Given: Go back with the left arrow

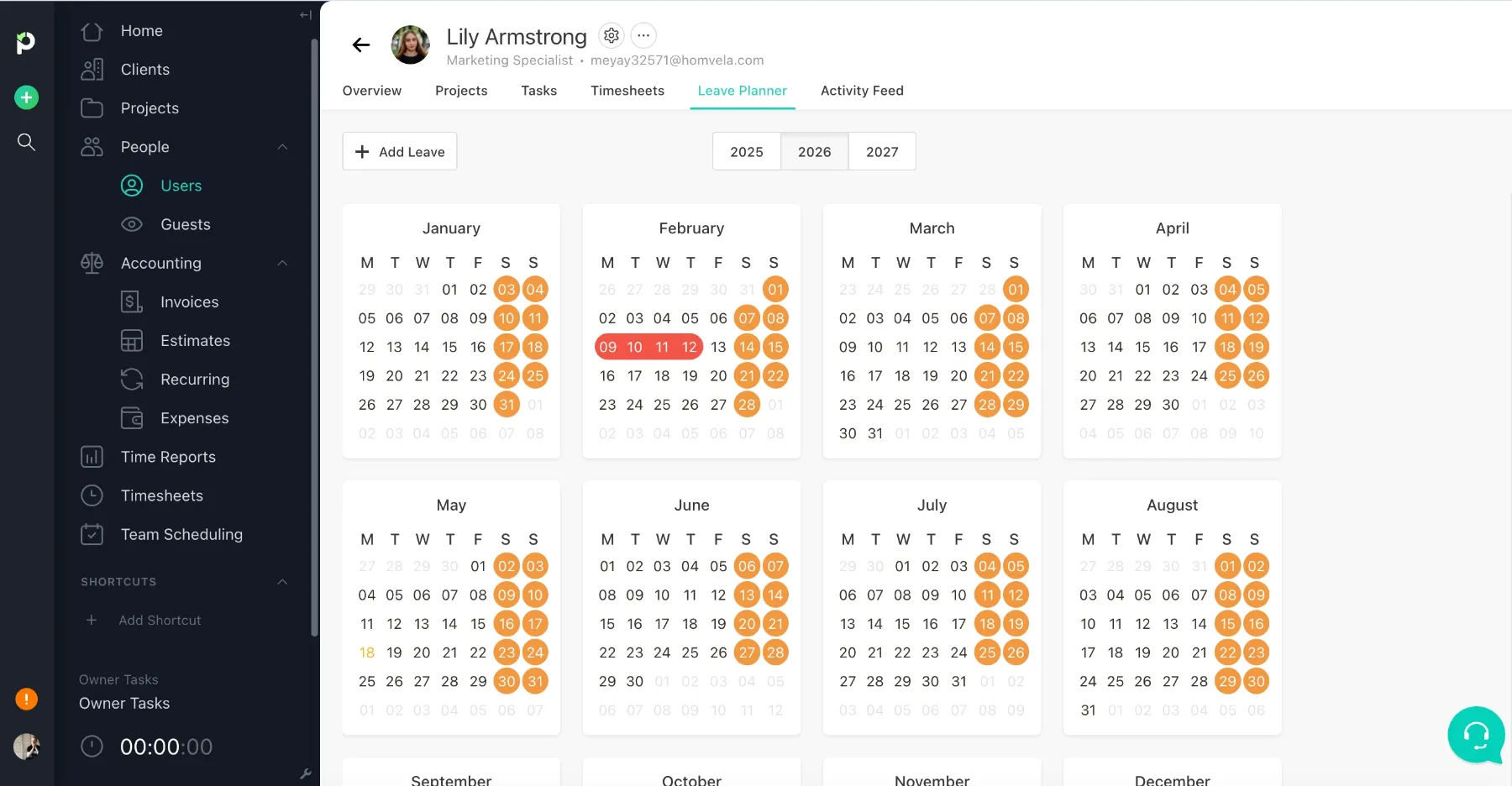Looking at the screenshot, I should coord(361,45).
